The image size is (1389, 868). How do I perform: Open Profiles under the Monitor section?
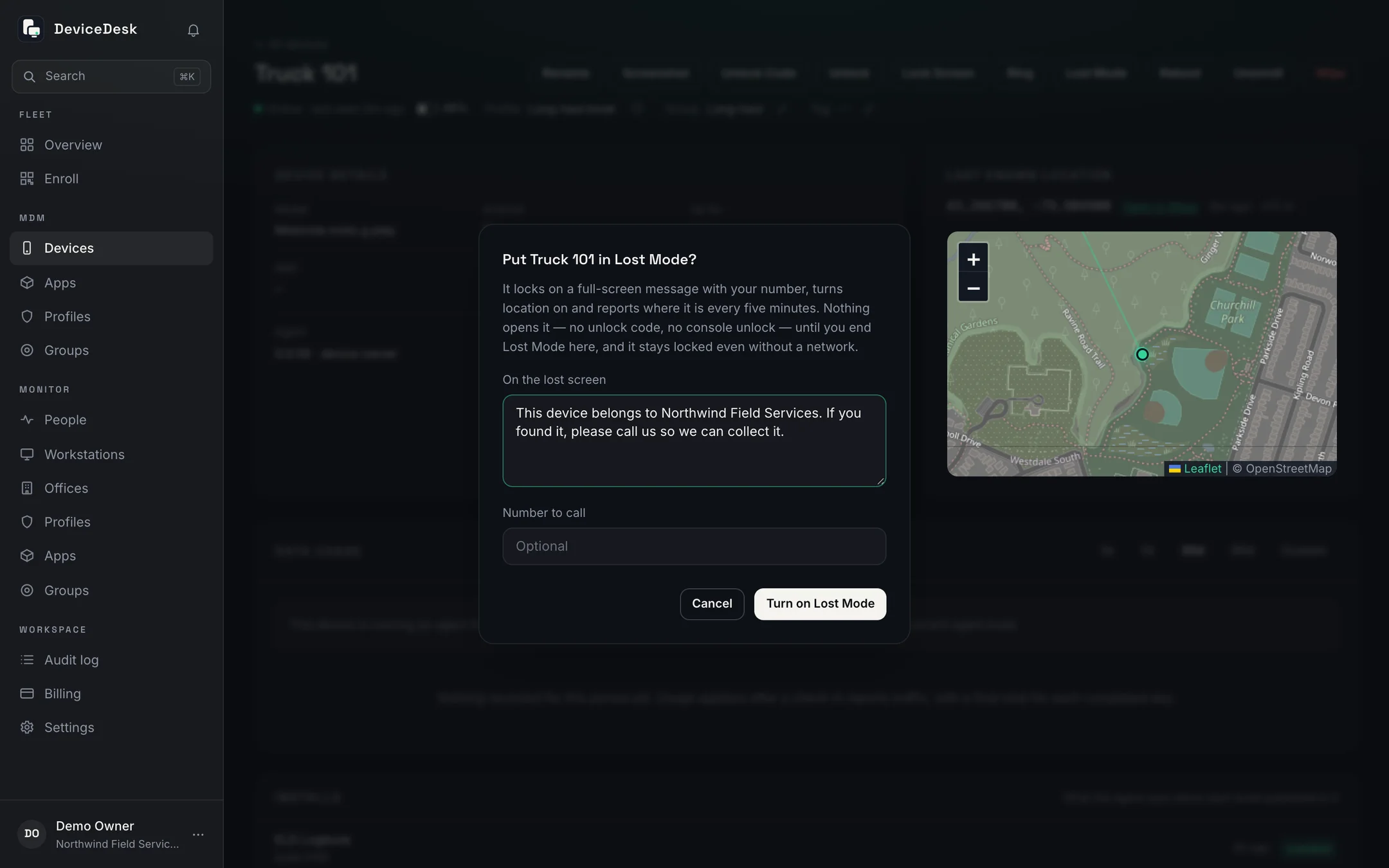coord(111,522)
